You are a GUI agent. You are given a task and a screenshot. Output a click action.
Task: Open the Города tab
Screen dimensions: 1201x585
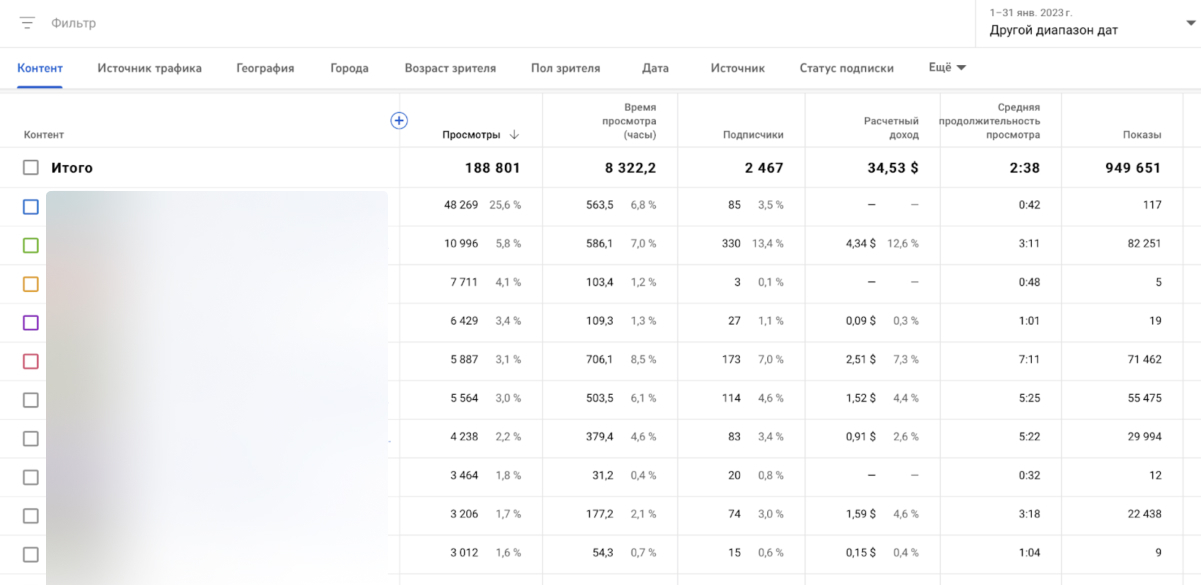tap(349, 68)
